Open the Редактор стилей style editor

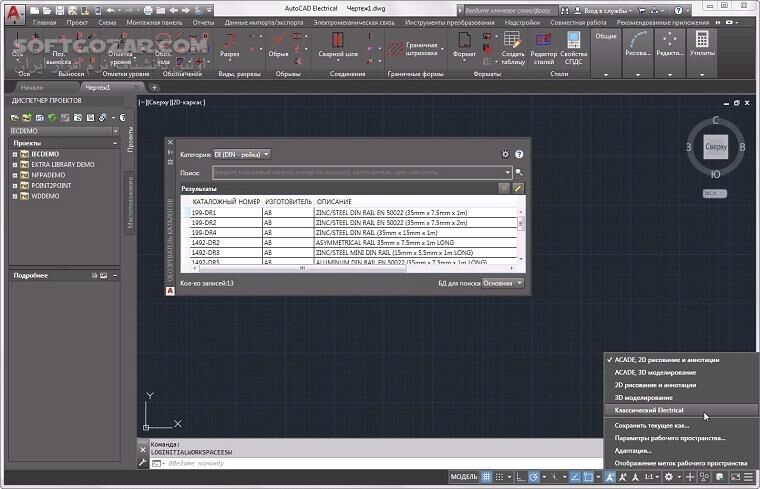544,48
